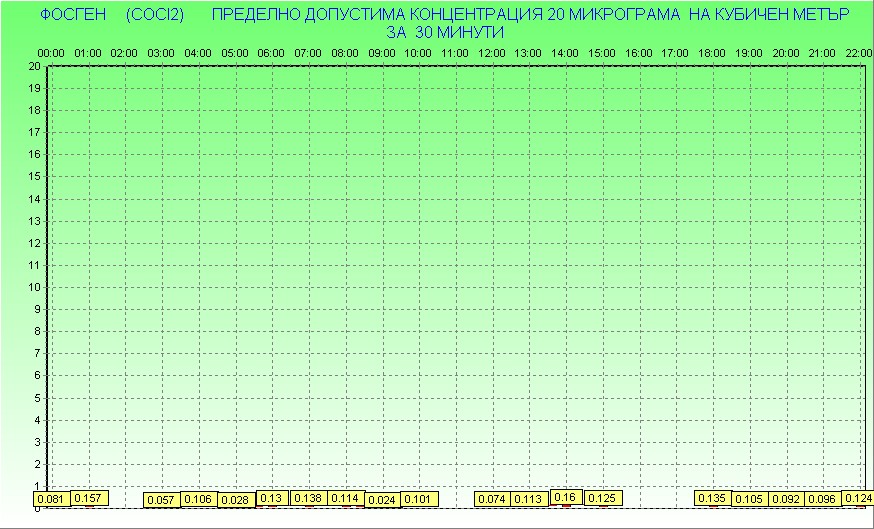Select the 10 vertical axis tick label
This screenshot has width=874, height=529.
35,287
